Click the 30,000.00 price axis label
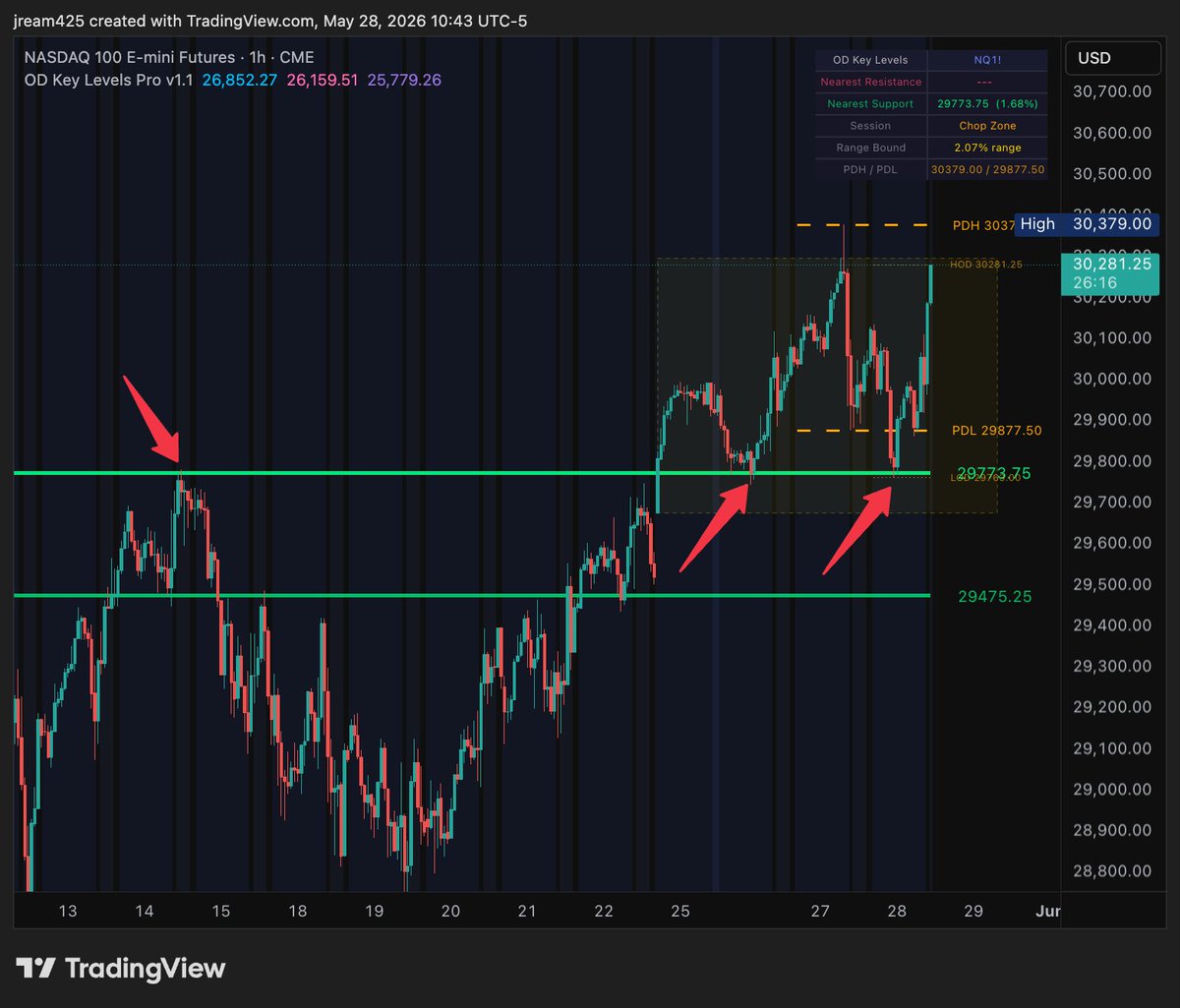The height and width of the screenshot is (1008, 1180). point(1112,379)
